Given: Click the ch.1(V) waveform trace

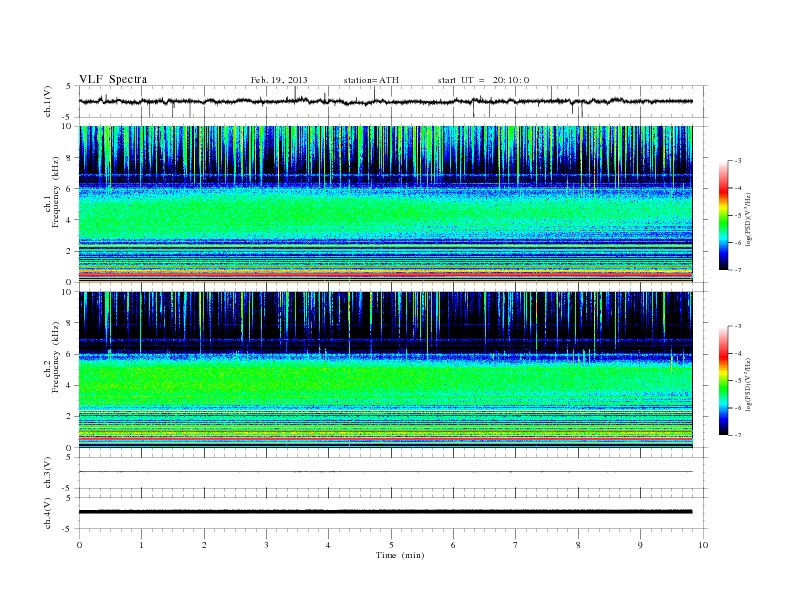Looking at the screenshot, I should 385,101.
